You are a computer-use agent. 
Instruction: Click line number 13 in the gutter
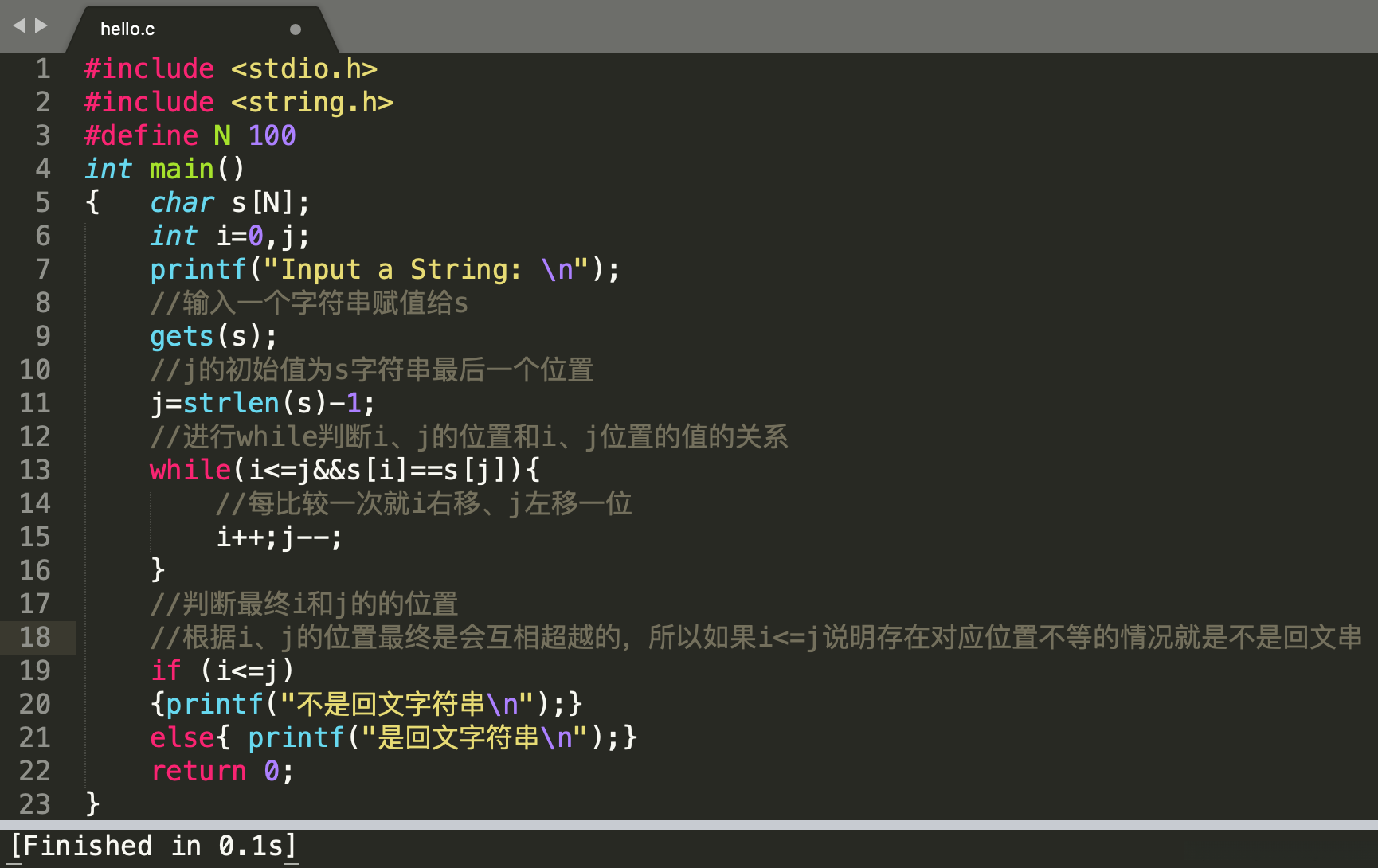coord(35,471)
